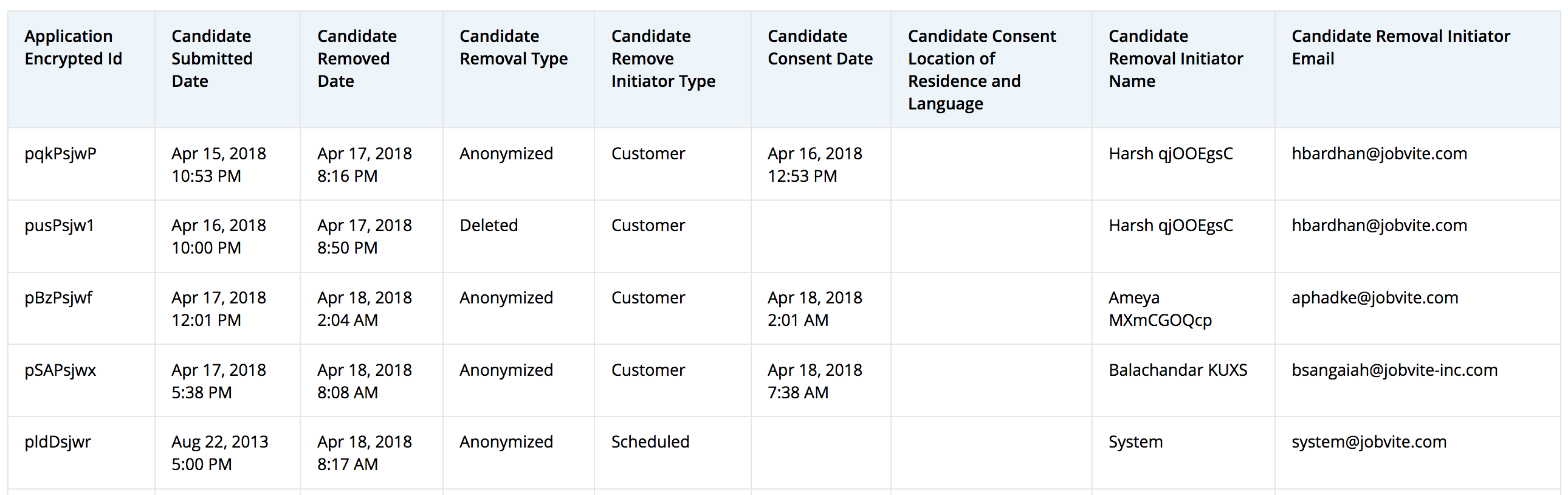The image size is (1568, 495).
Task: Click the system@jobvite.com email cell
Action: pos(1368,441)
